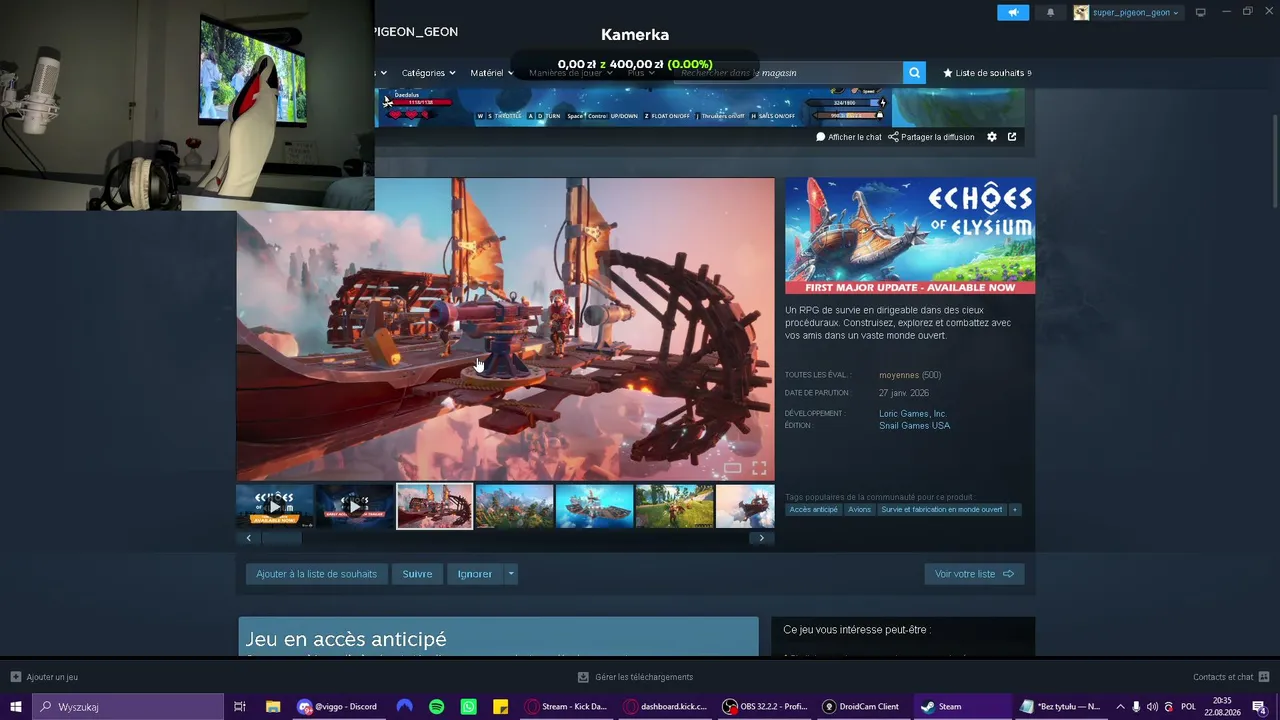Switch to the Discord taskbar window
The width and height of the screenshot is (1280, 720).
pyautogui.click(x=338, y=707)
